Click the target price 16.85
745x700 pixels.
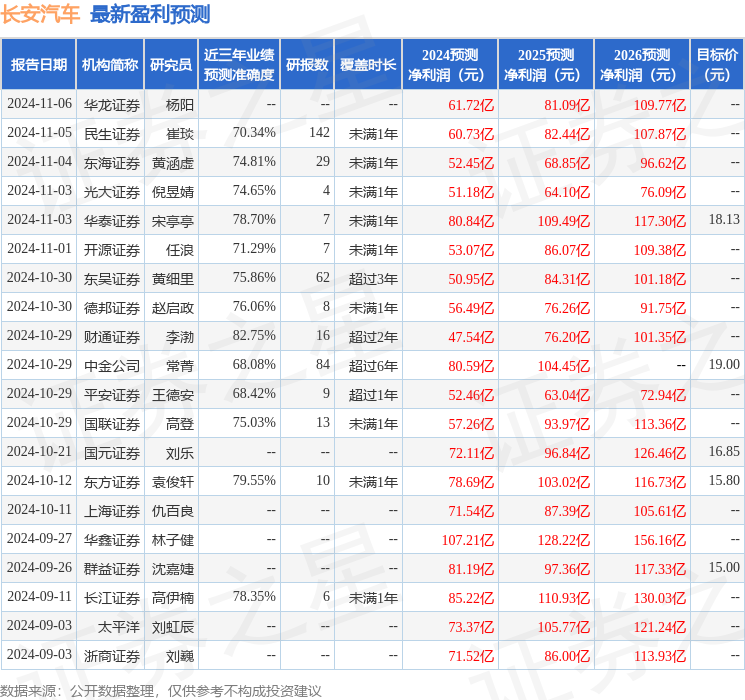coord(724,451)
